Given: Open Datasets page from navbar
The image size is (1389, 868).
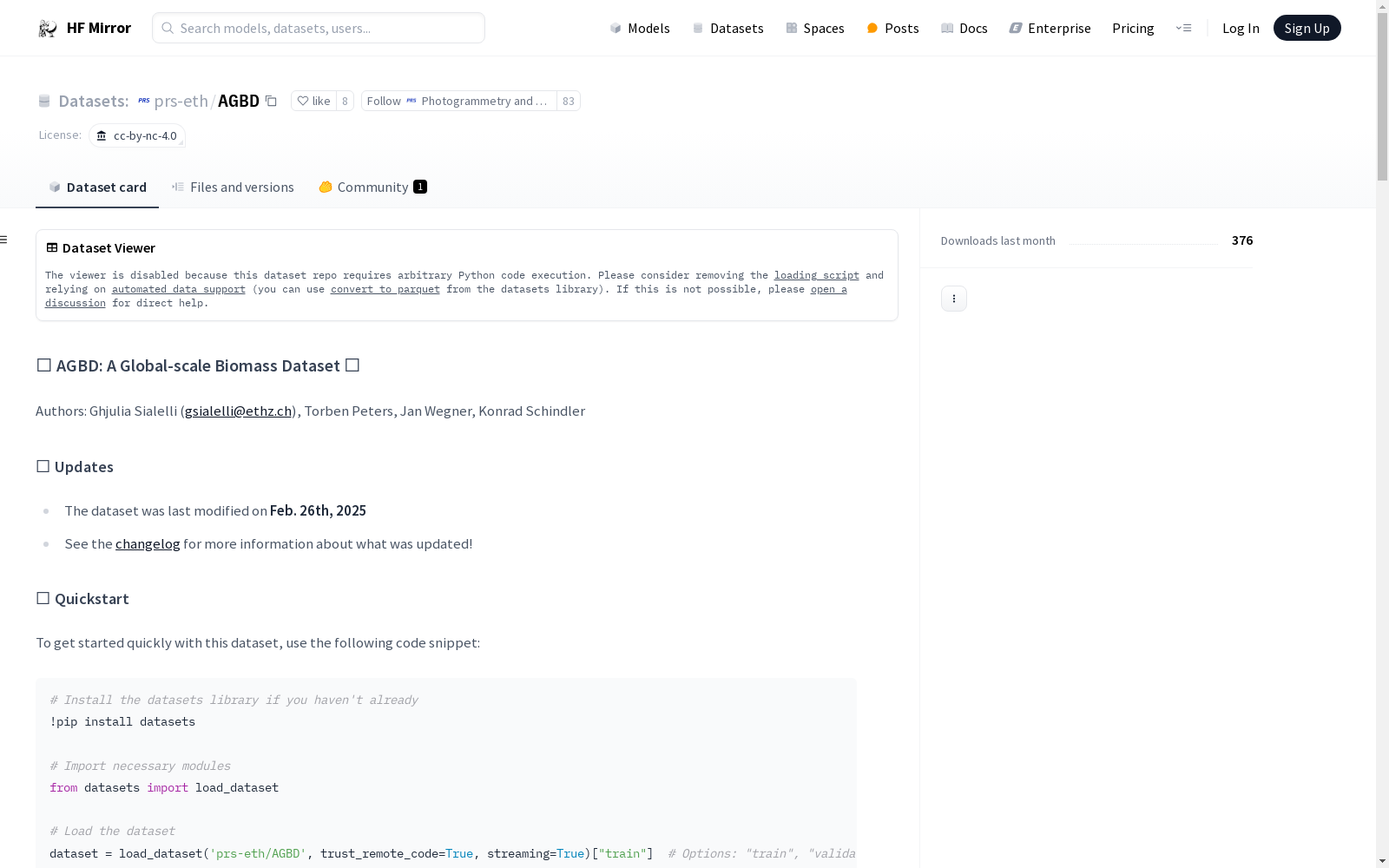Looking at the screenshot, I should (727, 28).
